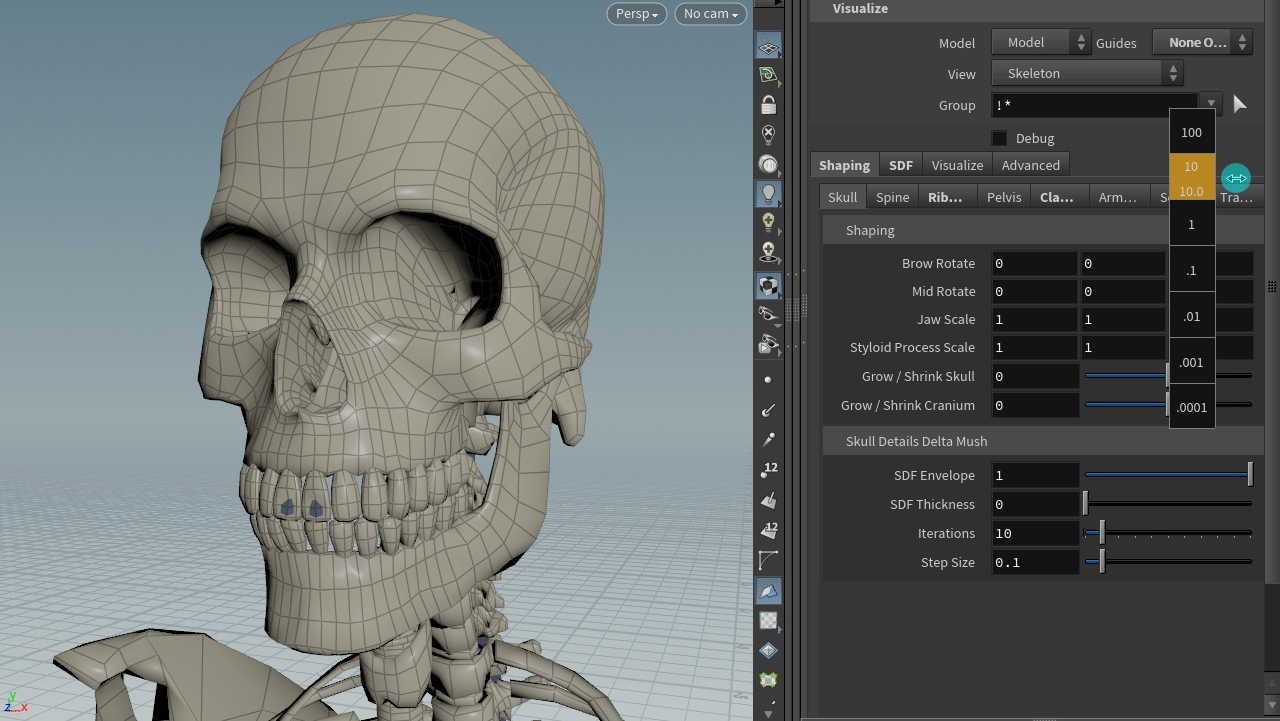This screenshot has height=721, width=1280.
Task: Toggle the reference plane grid icon
Action: pyautogui.click(x=768, y=46)
